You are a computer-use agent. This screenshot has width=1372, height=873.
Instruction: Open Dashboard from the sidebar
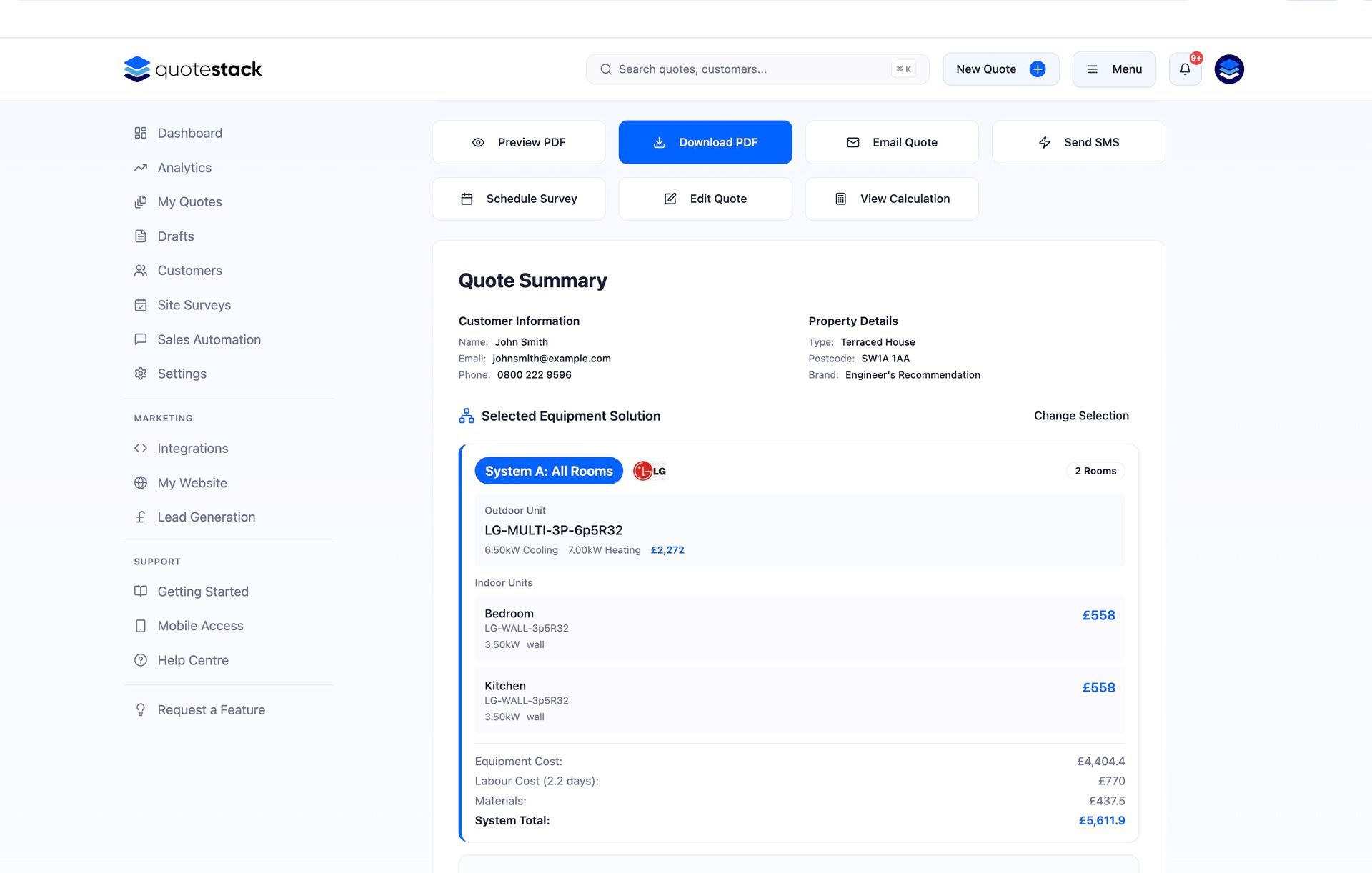point(189,134)
